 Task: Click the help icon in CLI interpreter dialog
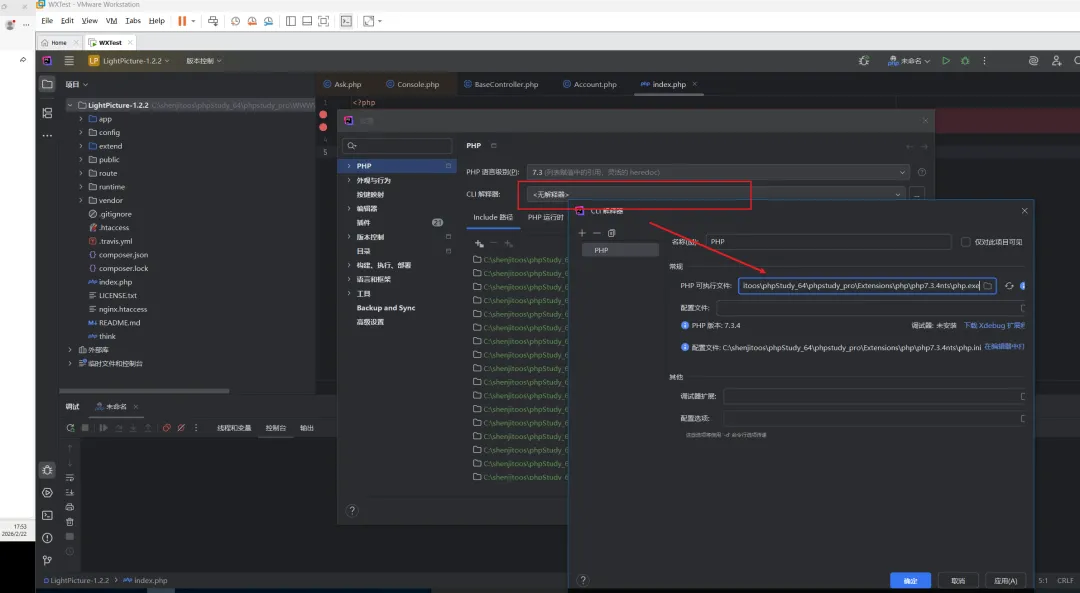click(x=583, y=580)
